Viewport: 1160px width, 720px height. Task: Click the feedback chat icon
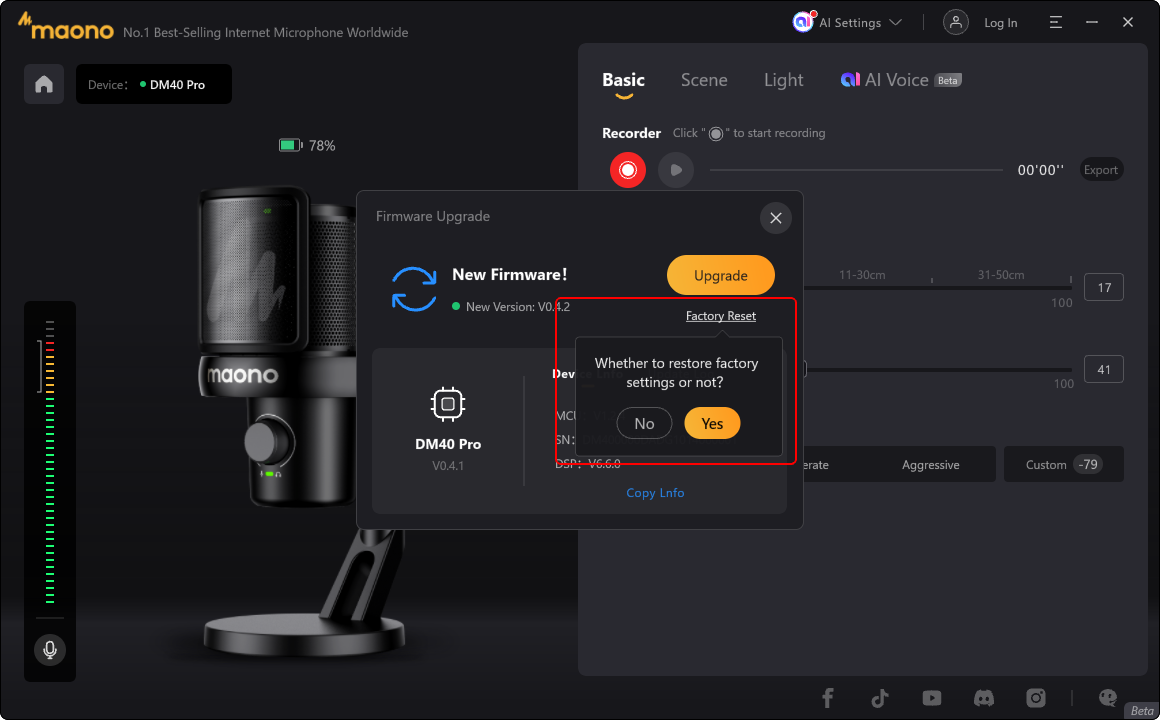point(1107,698)
